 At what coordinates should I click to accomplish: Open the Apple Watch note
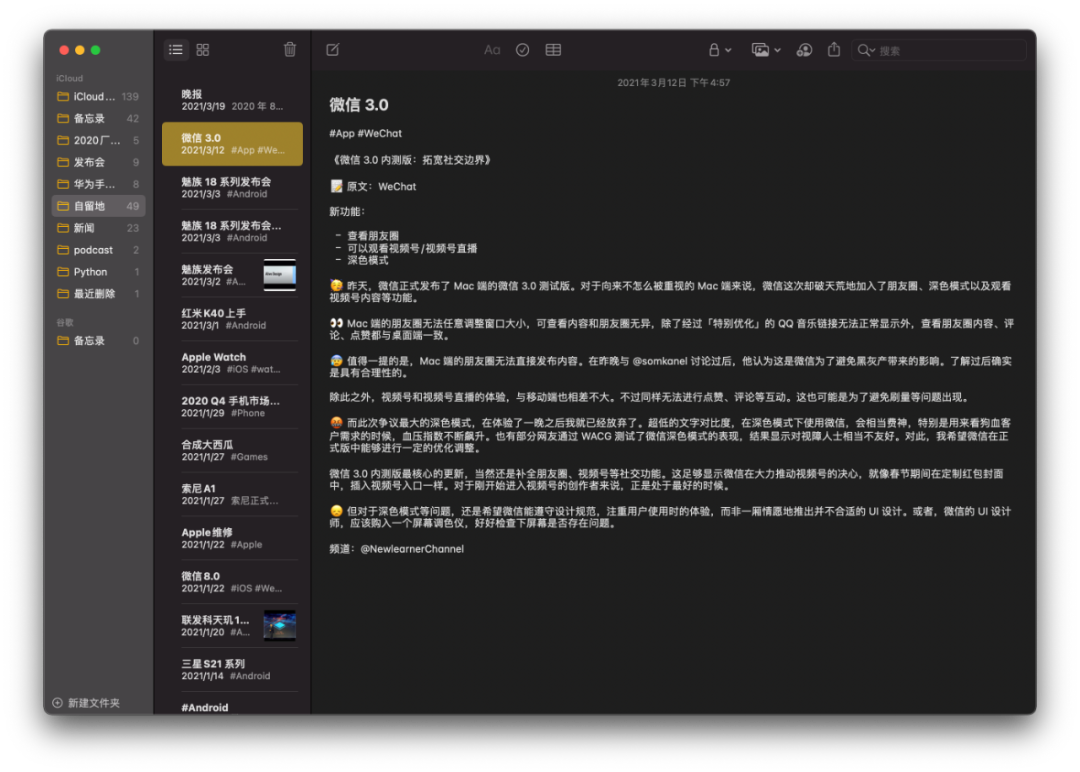coord(232,363)
